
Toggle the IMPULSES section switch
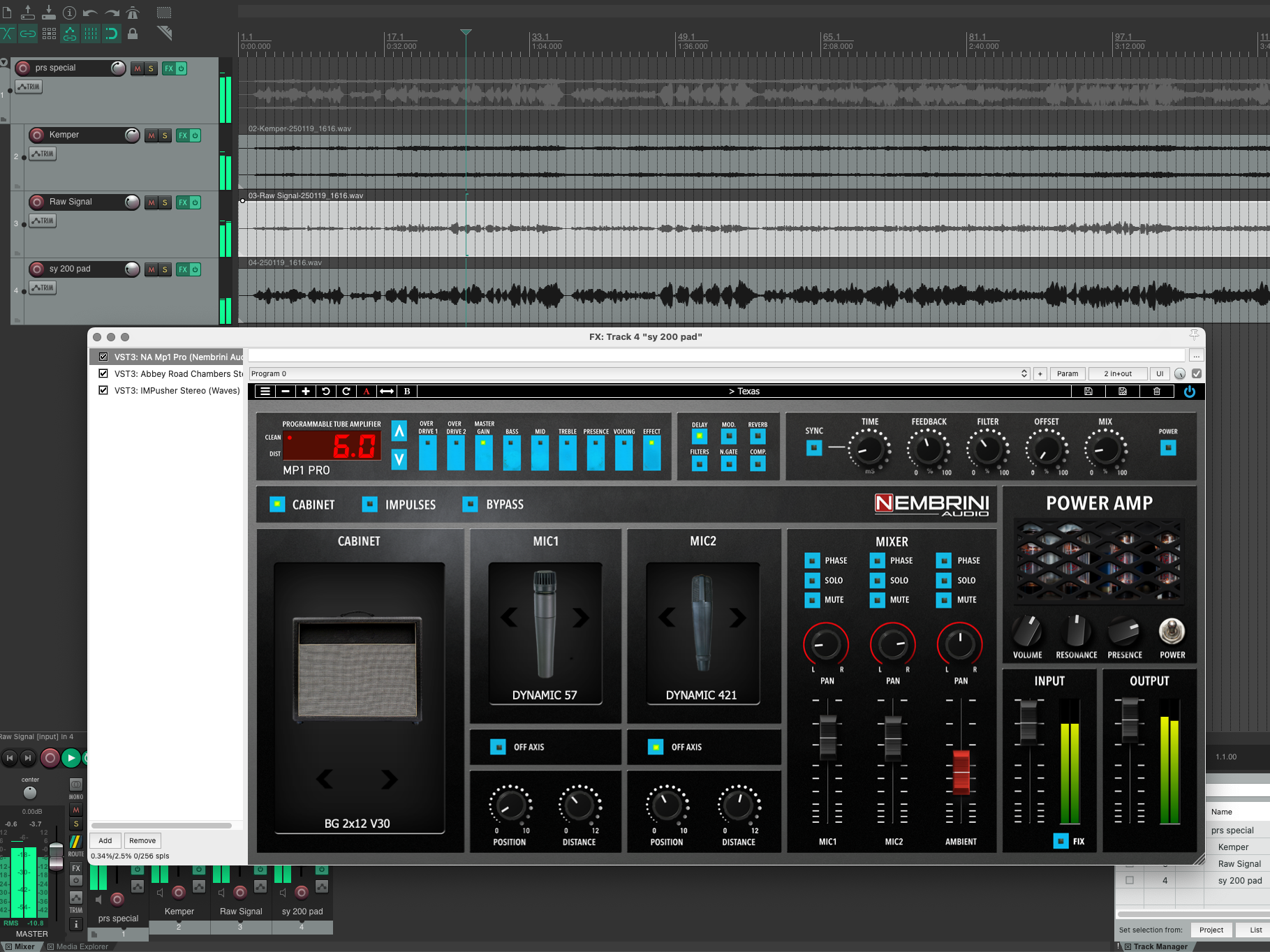(x=370, y=504)
